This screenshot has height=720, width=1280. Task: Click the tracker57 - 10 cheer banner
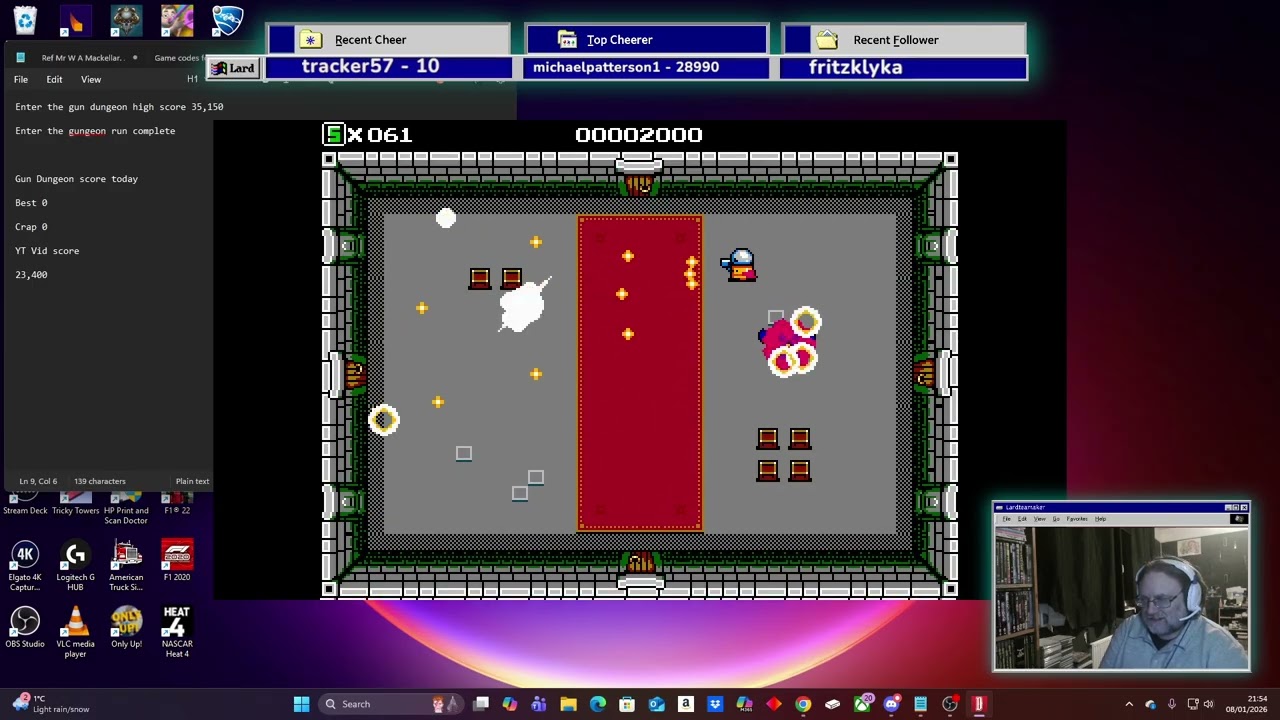click(388, 67)
